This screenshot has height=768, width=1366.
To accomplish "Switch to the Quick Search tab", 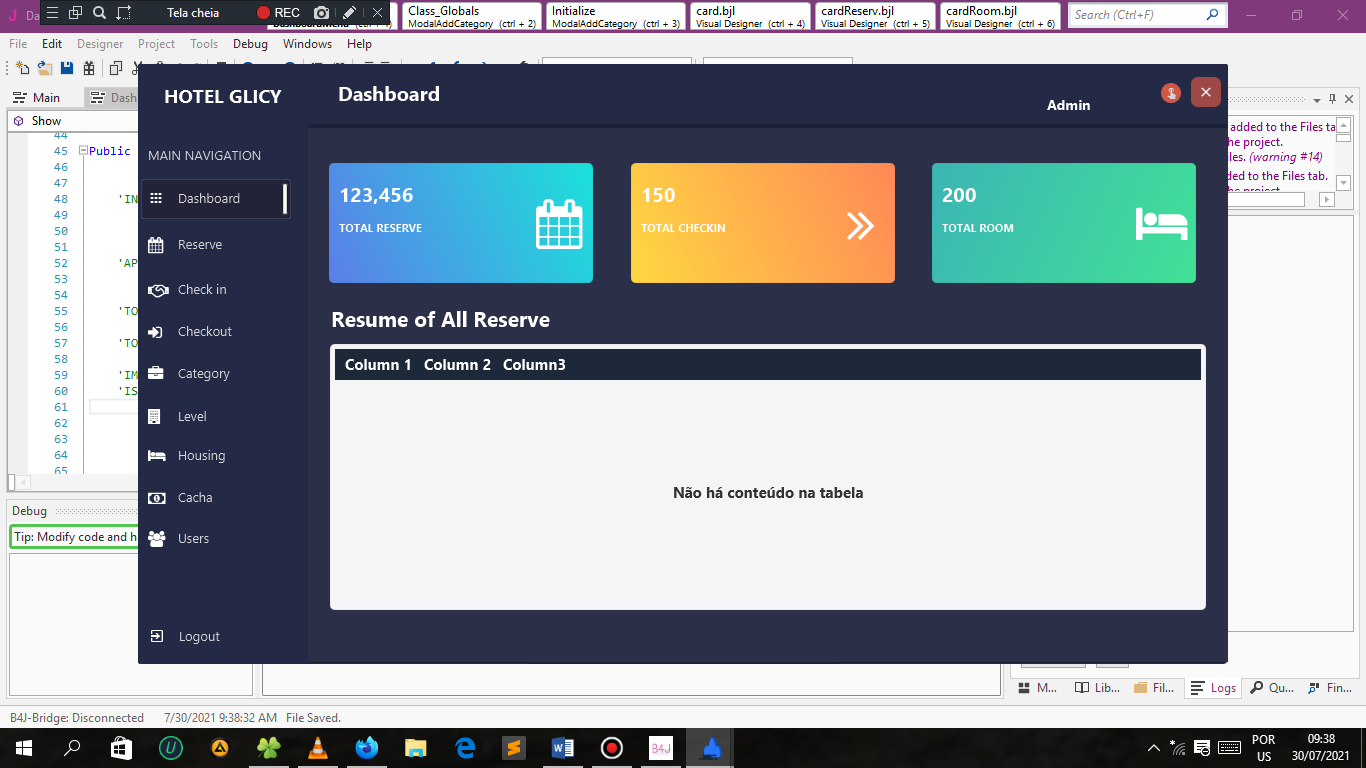I will coord(1272,688).
